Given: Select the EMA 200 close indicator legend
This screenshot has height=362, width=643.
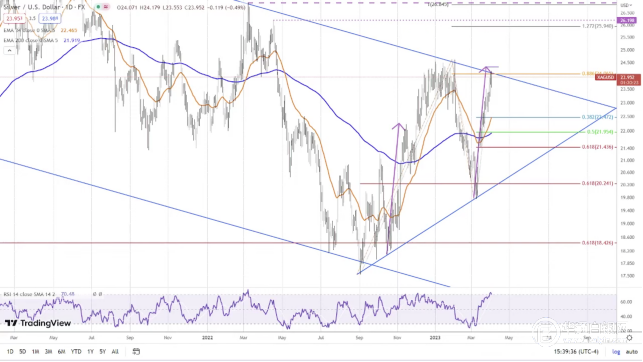Looking at the screenshot, I should click(31, 41).
